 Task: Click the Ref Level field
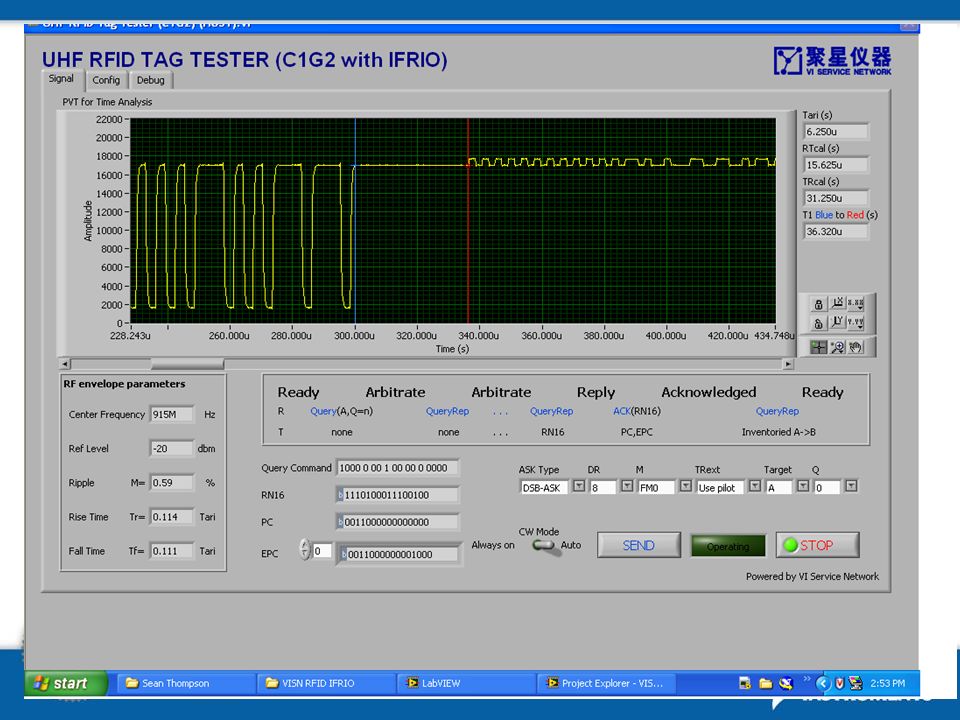point(172,449)
